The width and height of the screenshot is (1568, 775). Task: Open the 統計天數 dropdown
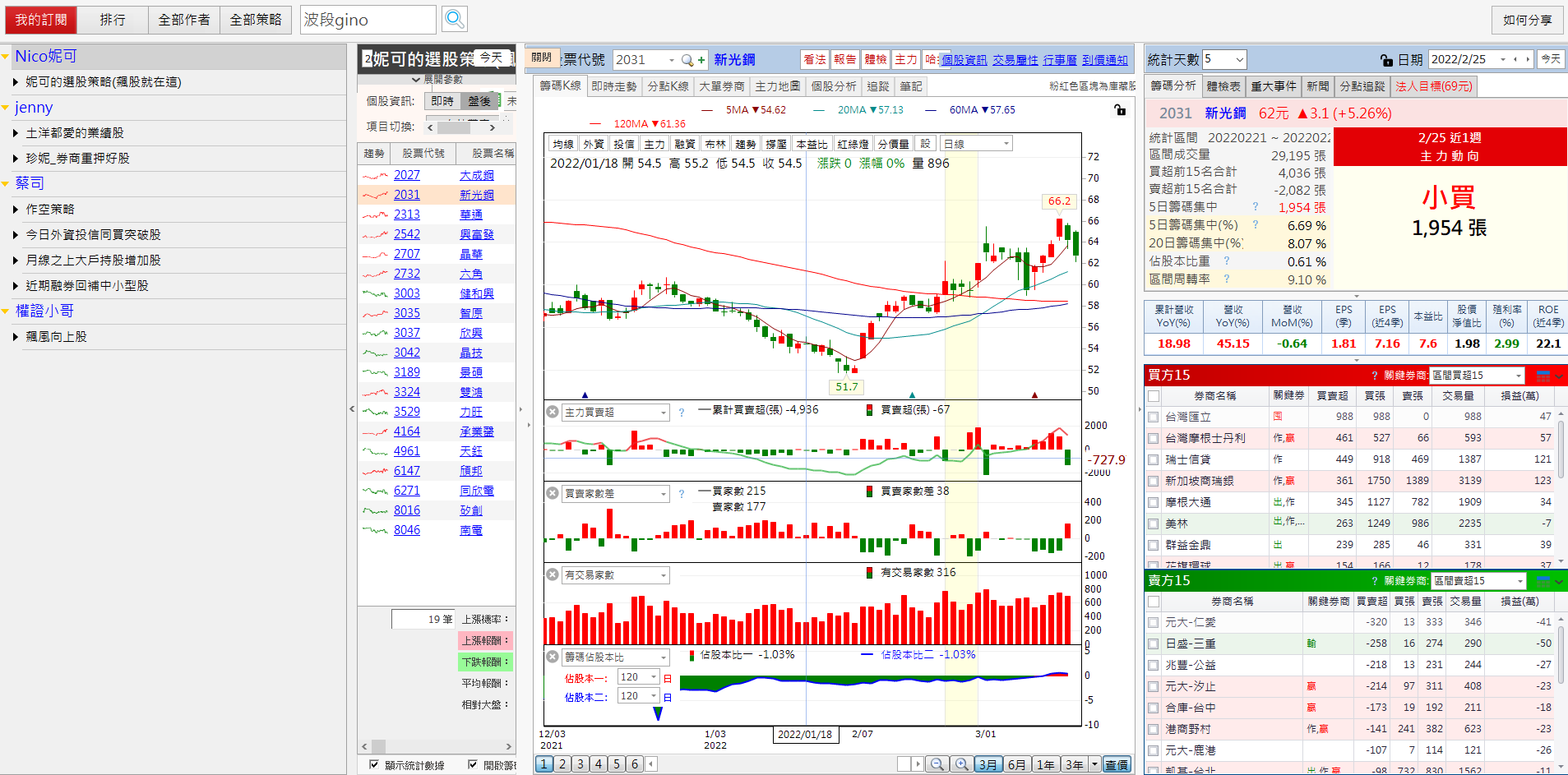click(x=1240, y=59)
